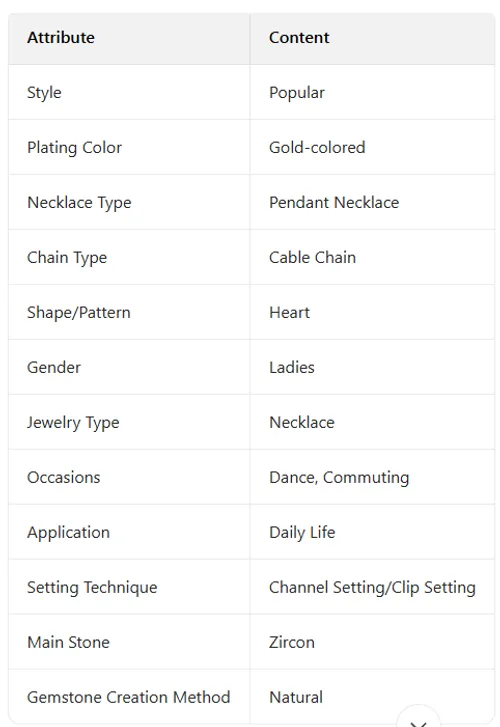Click the Content column header
Image resolution: width=500 pixels, height=727 pixels.
[299, 38]
